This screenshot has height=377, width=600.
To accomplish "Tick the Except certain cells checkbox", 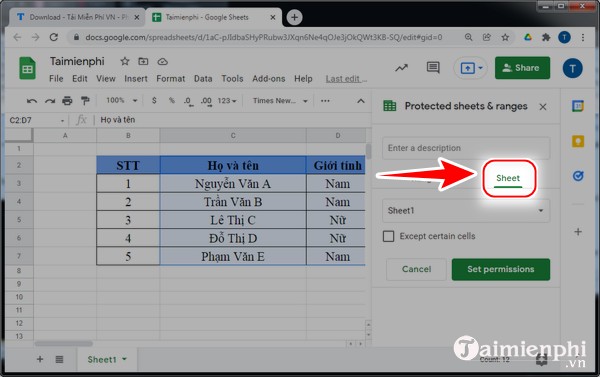I will point(388,236).
